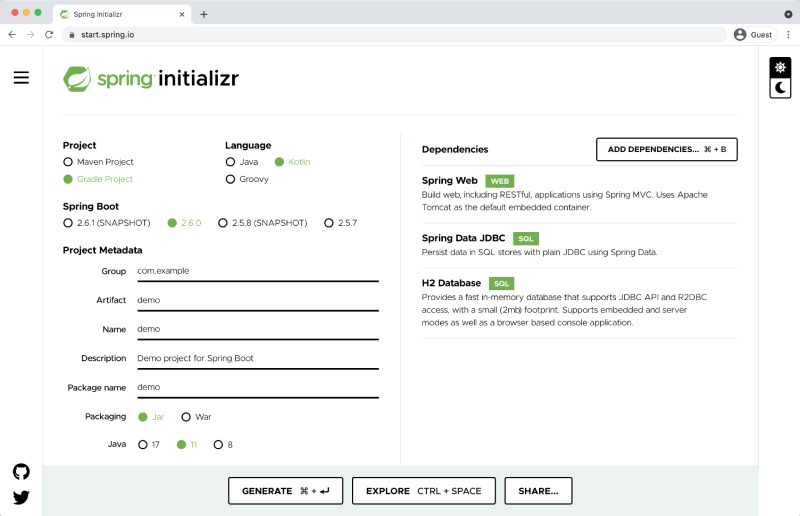800x516 pixels.
Task: Select Maven Project option
Action: 98,162
